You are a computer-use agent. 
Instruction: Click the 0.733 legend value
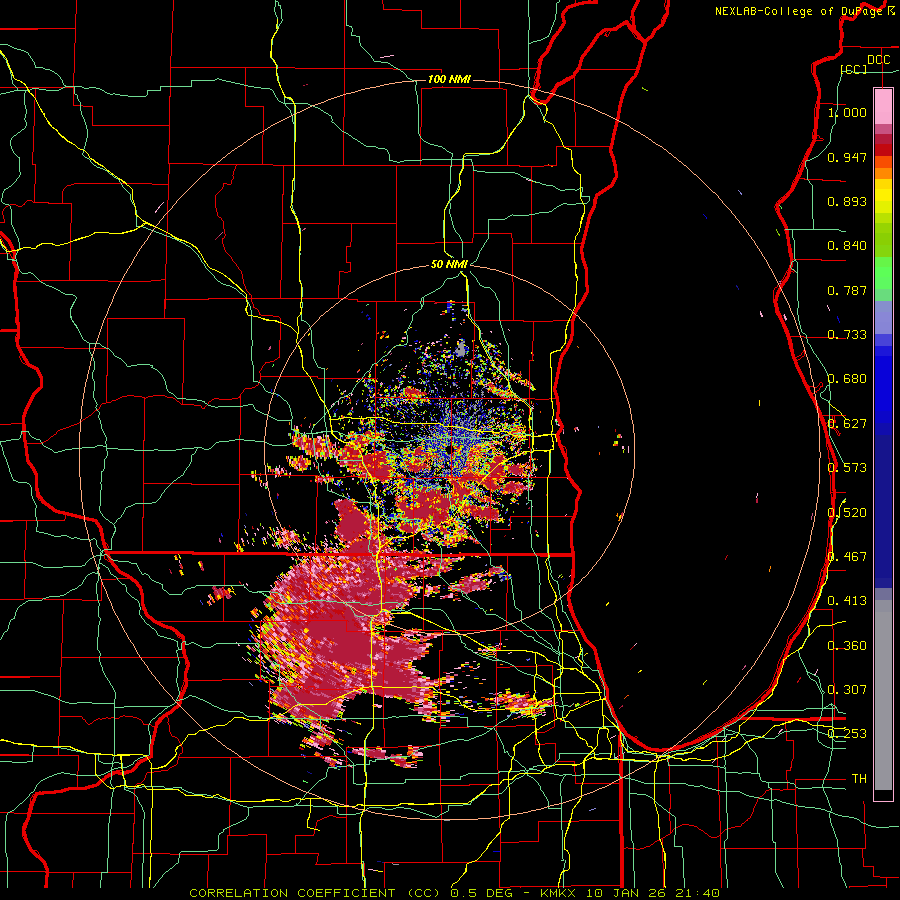click(847, 335)
